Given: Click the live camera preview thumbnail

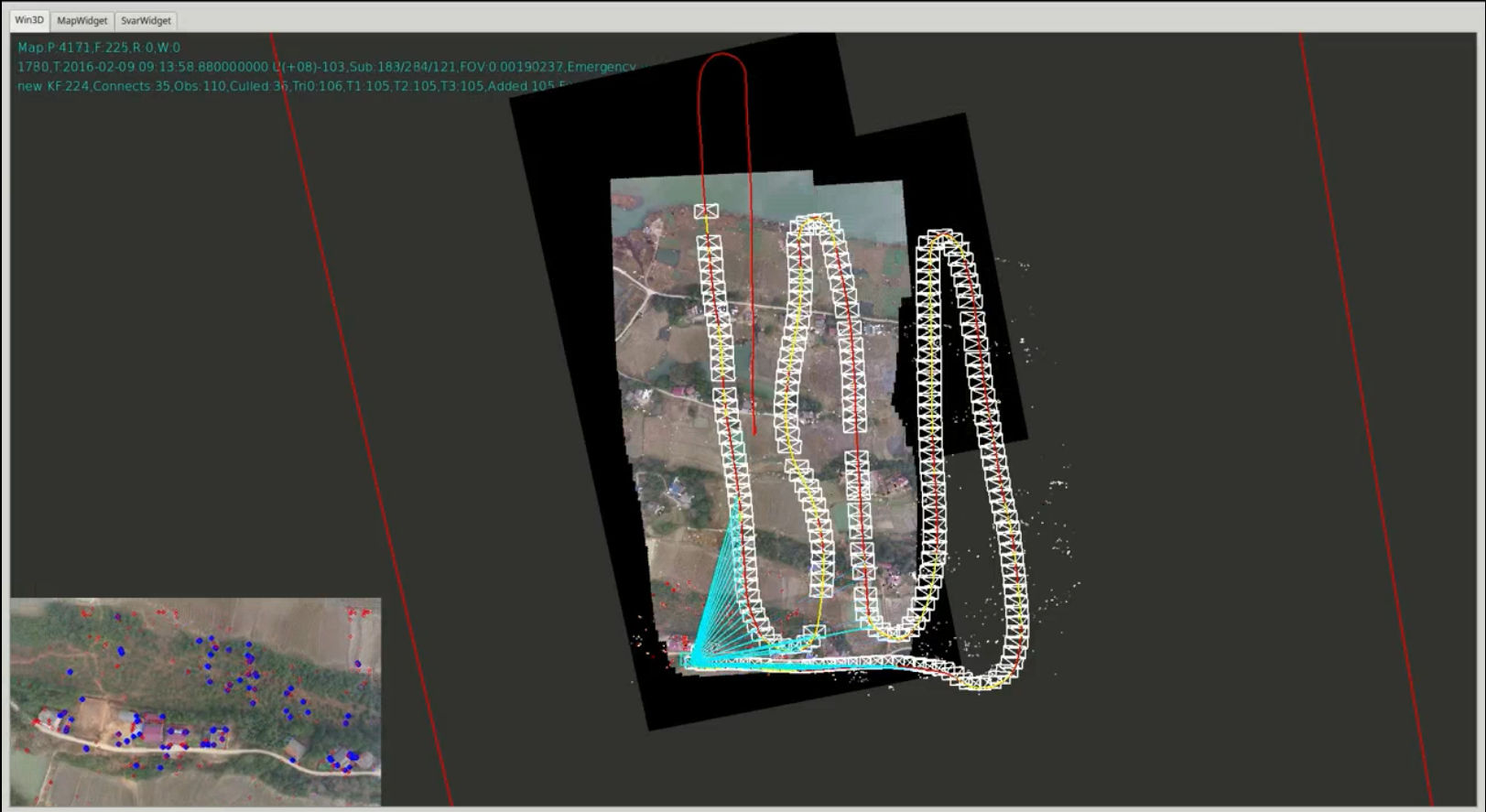Looking at the screenshot, I should pos(195,702).
